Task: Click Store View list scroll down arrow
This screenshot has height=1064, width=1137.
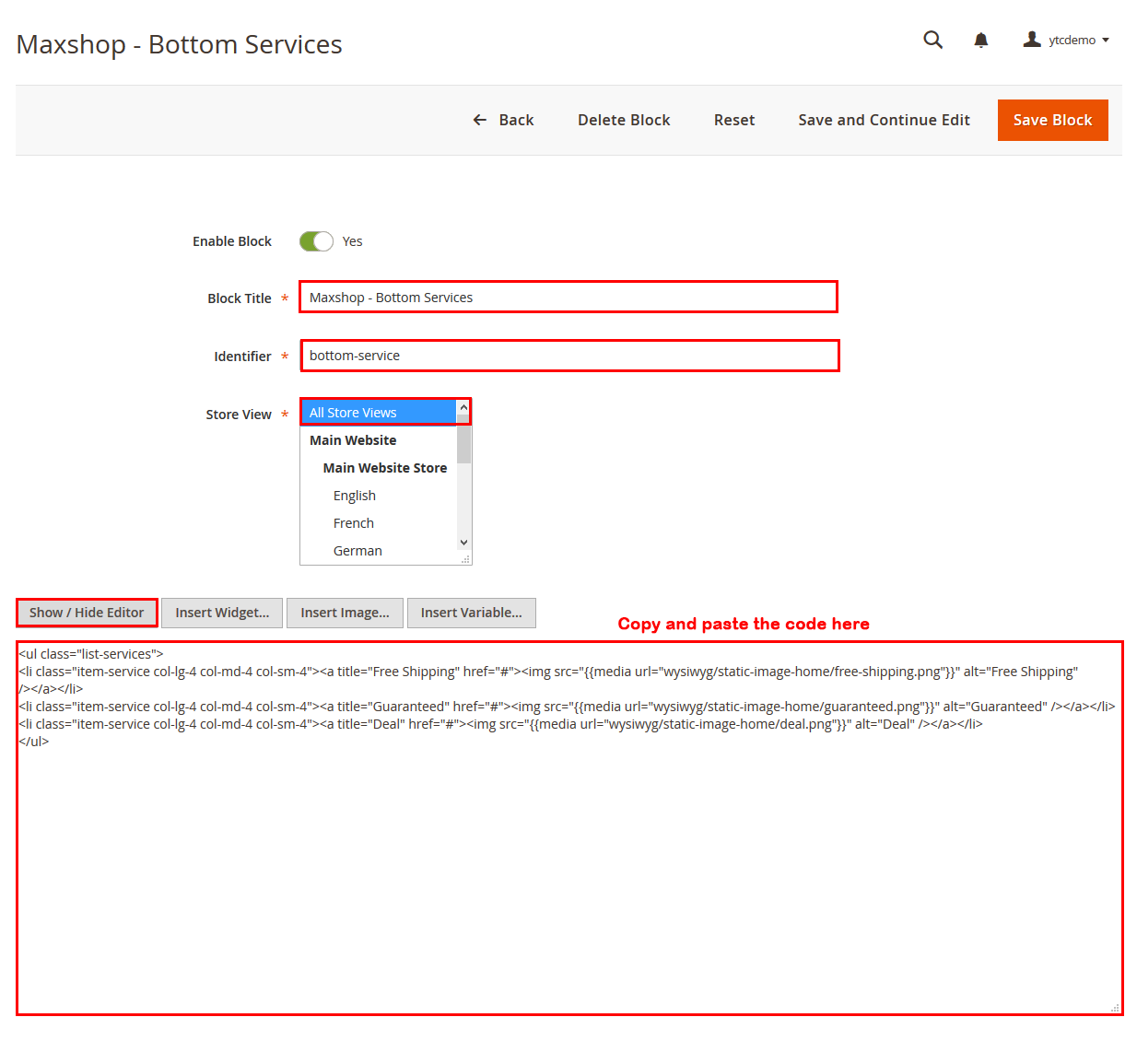Action: (464, 543)
